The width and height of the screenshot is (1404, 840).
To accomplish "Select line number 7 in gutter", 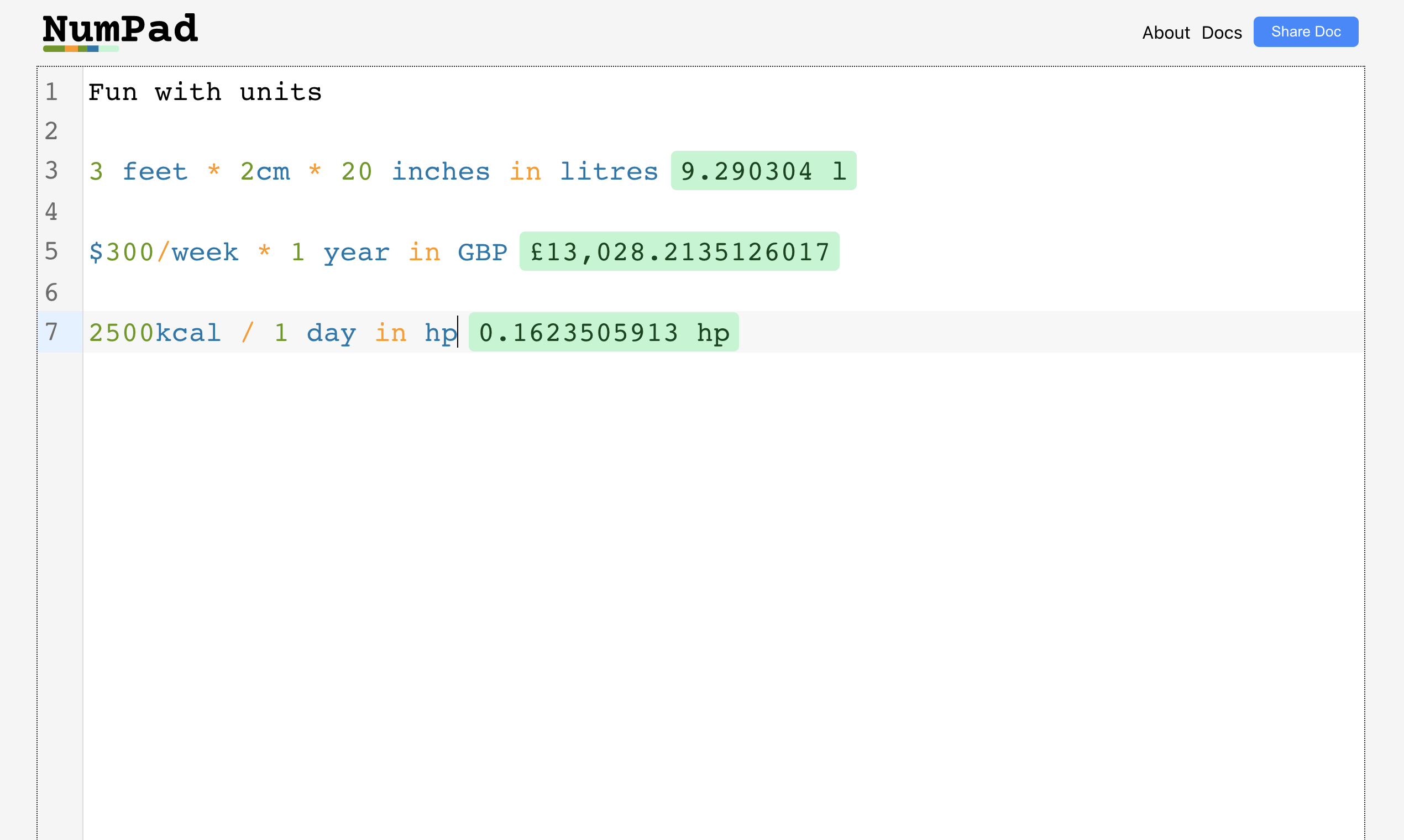I will pyautogui.click(x=51, y=332).
